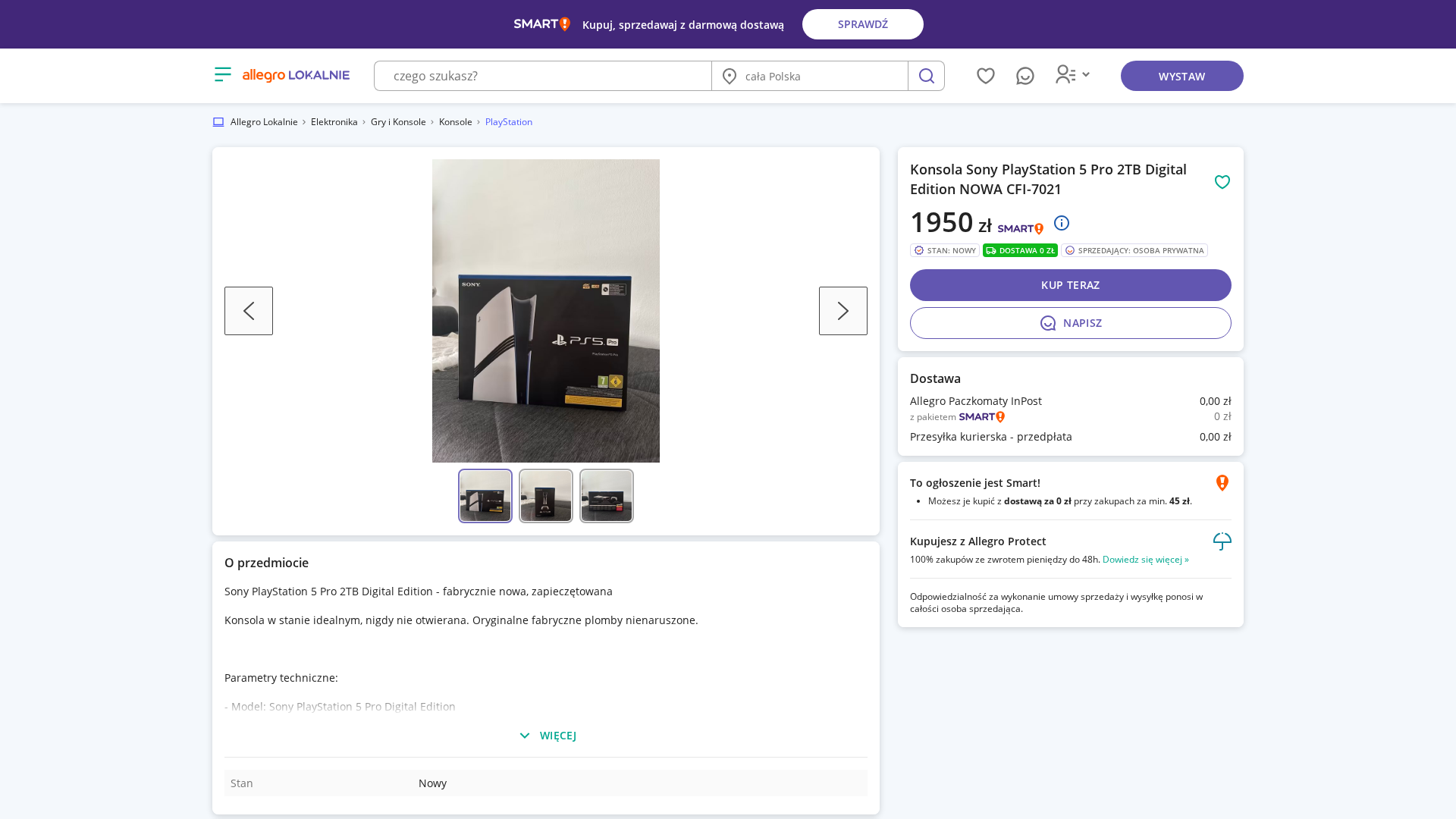The height and width of the screenshot is (819, 1456).
Task: Click the listing title text
Action: click(x=1048, y=179)
